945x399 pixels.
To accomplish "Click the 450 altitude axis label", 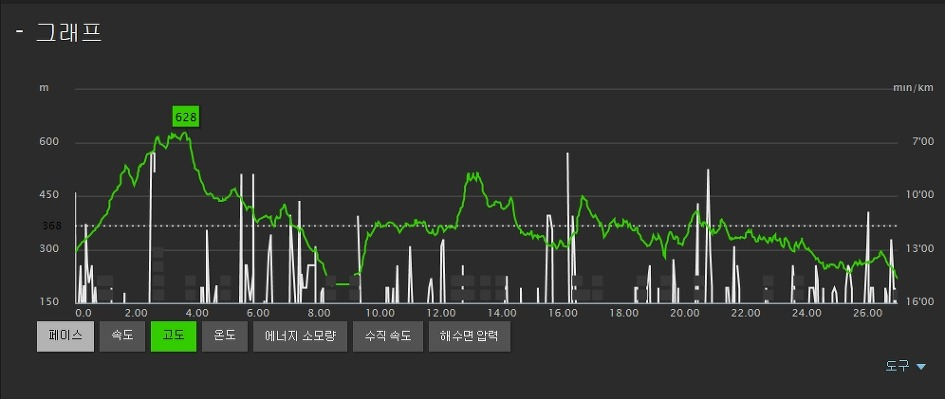I will point(49,195).
